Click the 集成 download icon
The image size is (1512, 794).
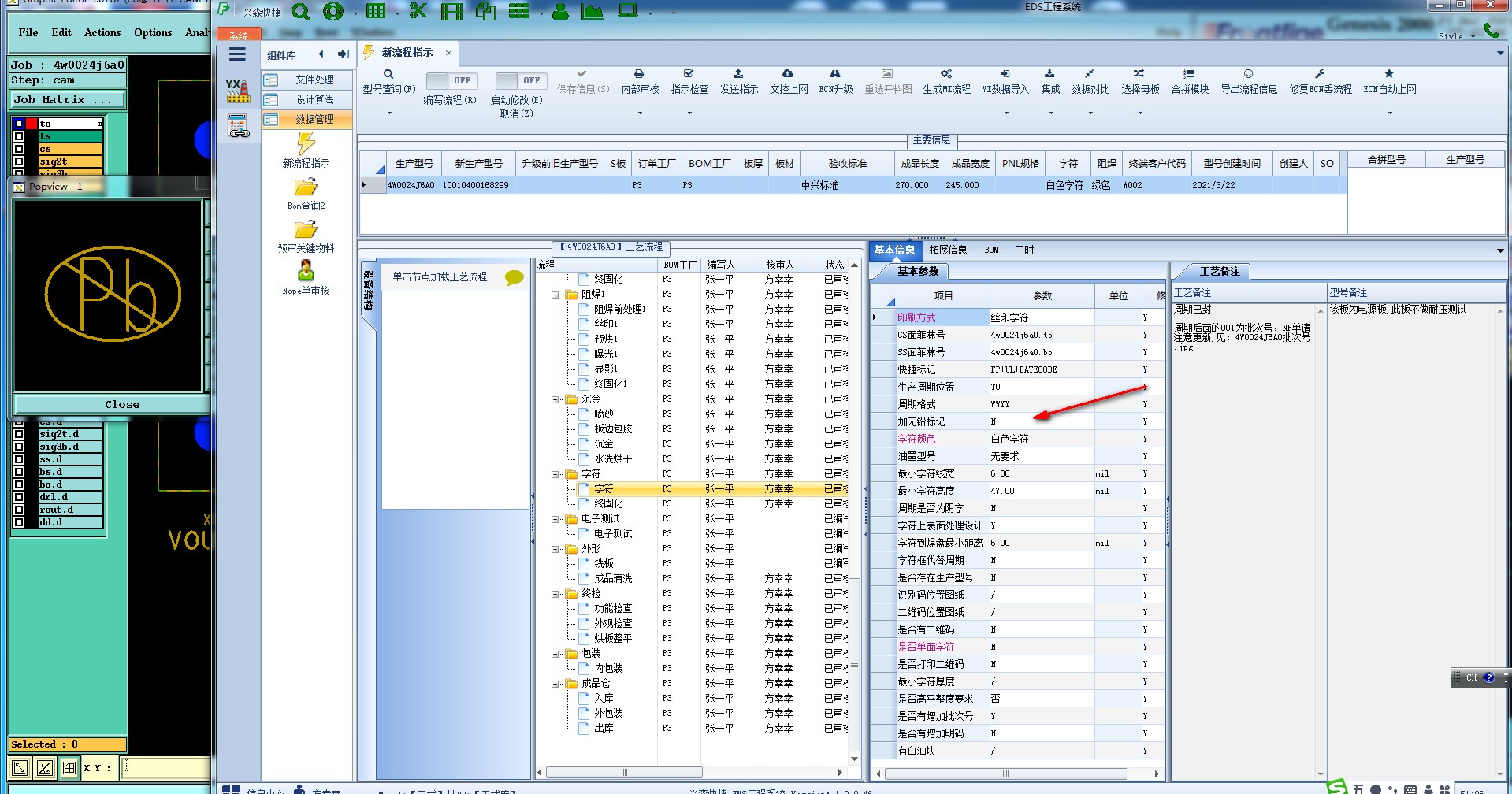tap(1049, 73)
